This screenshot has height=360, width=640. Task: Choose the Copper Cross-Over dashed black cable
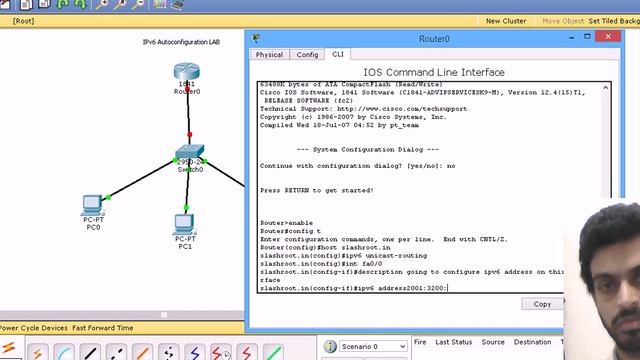point(116,352)
